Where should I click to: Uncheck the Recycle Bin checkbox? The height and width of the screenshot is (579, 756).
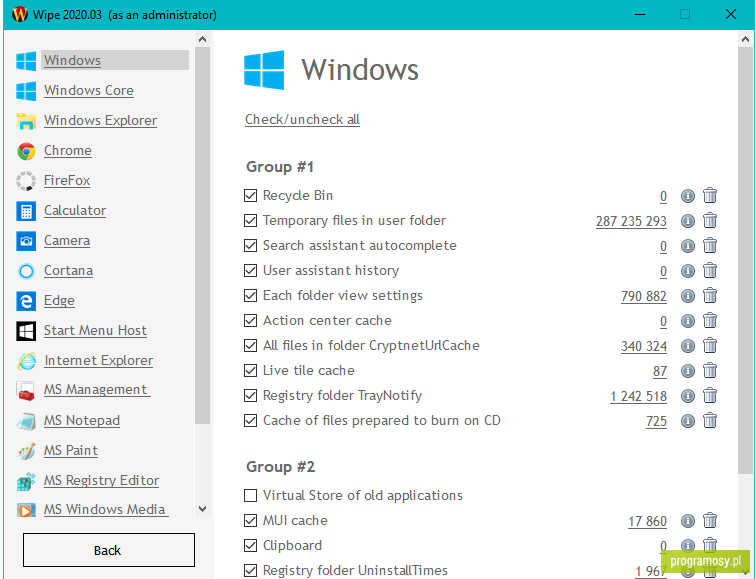click(250, 195)
